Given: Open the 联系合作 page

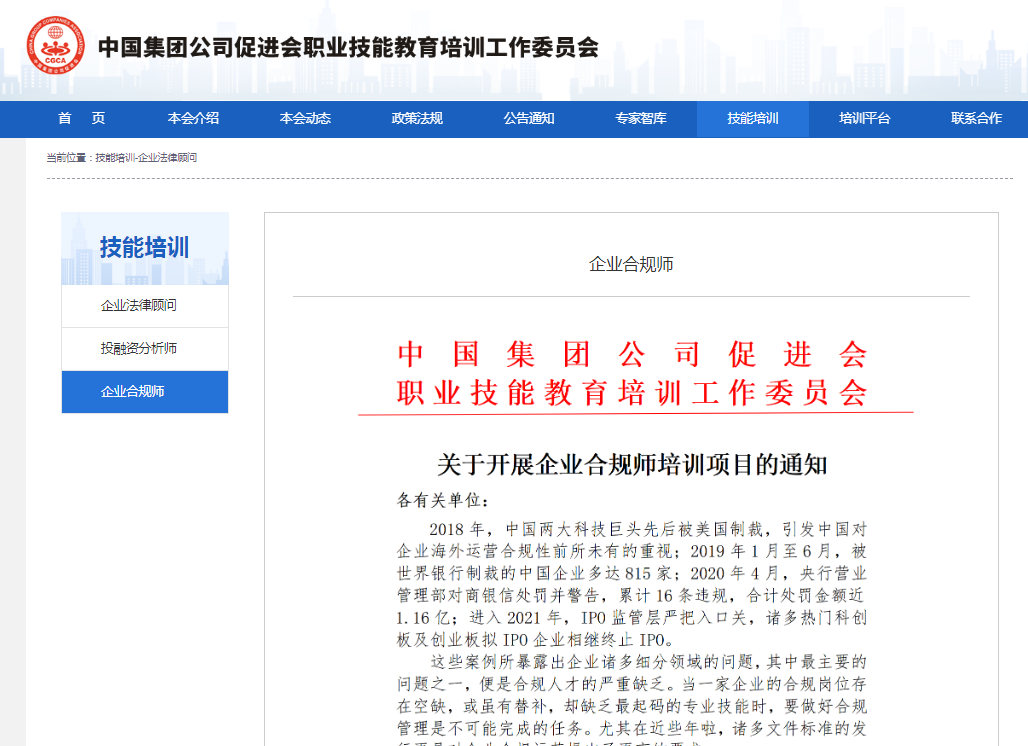Looking at the screenshot, I should point(975,118).
